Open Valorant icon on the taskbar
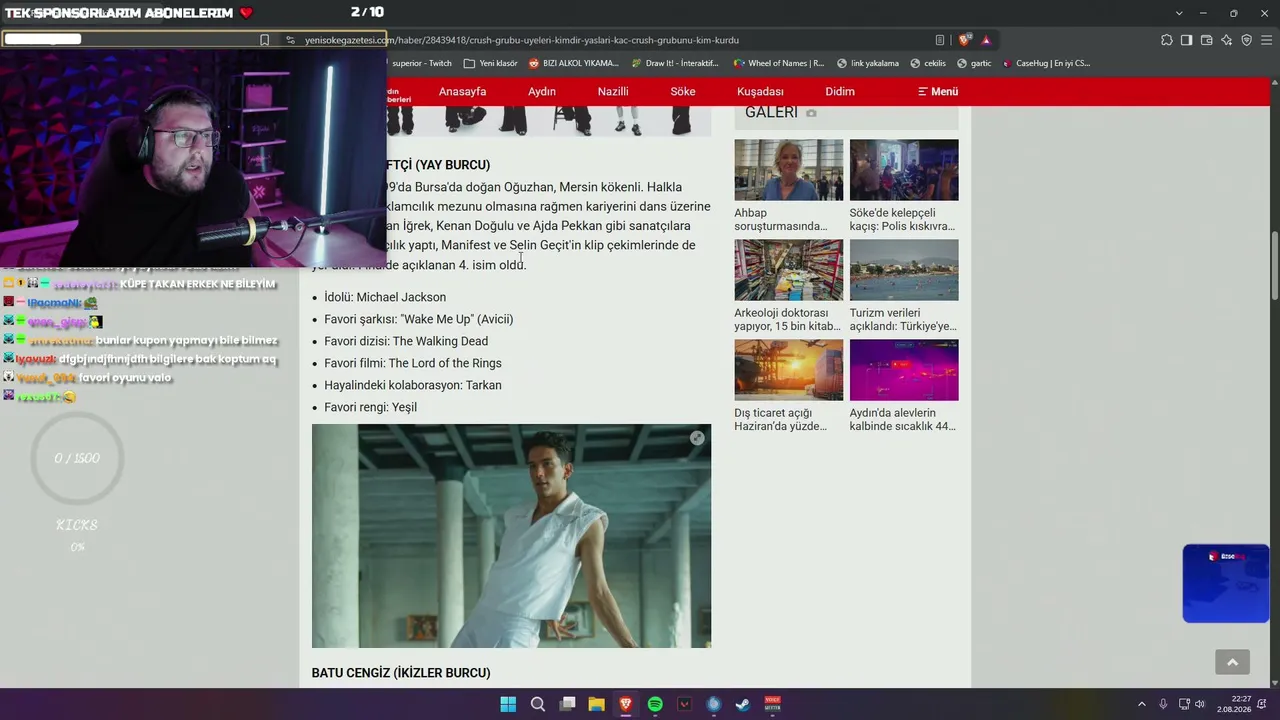Viewport: 1280px width, 720px height. click(x=684, y=704)
